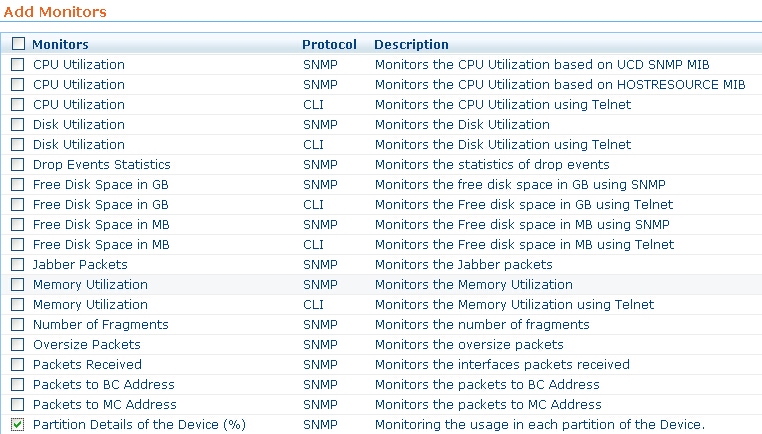Select Disk Utilization CLI monitor checkbox
Image resolution: width=762 pixels, height=434 pixels.
click(x=18, y=144)
